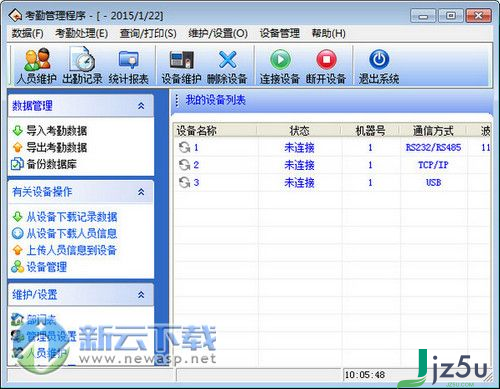This screenshot has width=500, height=389.
Task: Click the 10:05:48 status bar time
Action: coord(365,375)
